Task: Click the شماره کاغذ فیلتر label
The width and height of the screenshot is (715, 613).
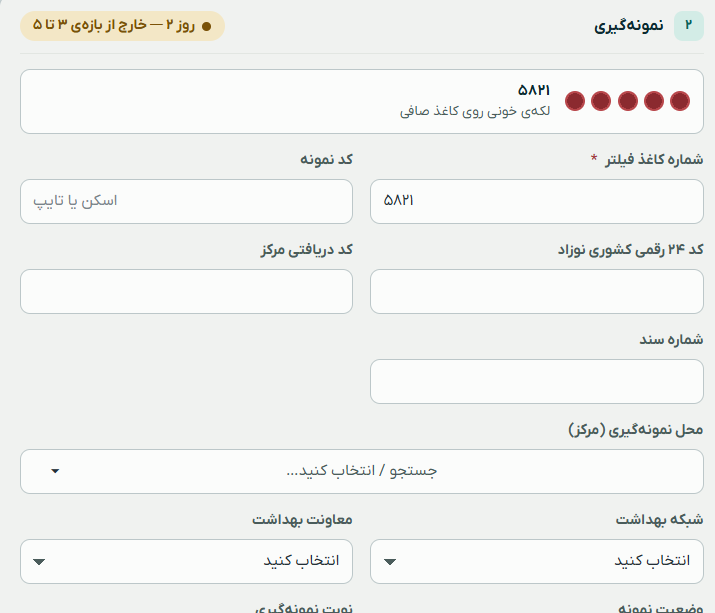Action: click(x=654, y=159)
